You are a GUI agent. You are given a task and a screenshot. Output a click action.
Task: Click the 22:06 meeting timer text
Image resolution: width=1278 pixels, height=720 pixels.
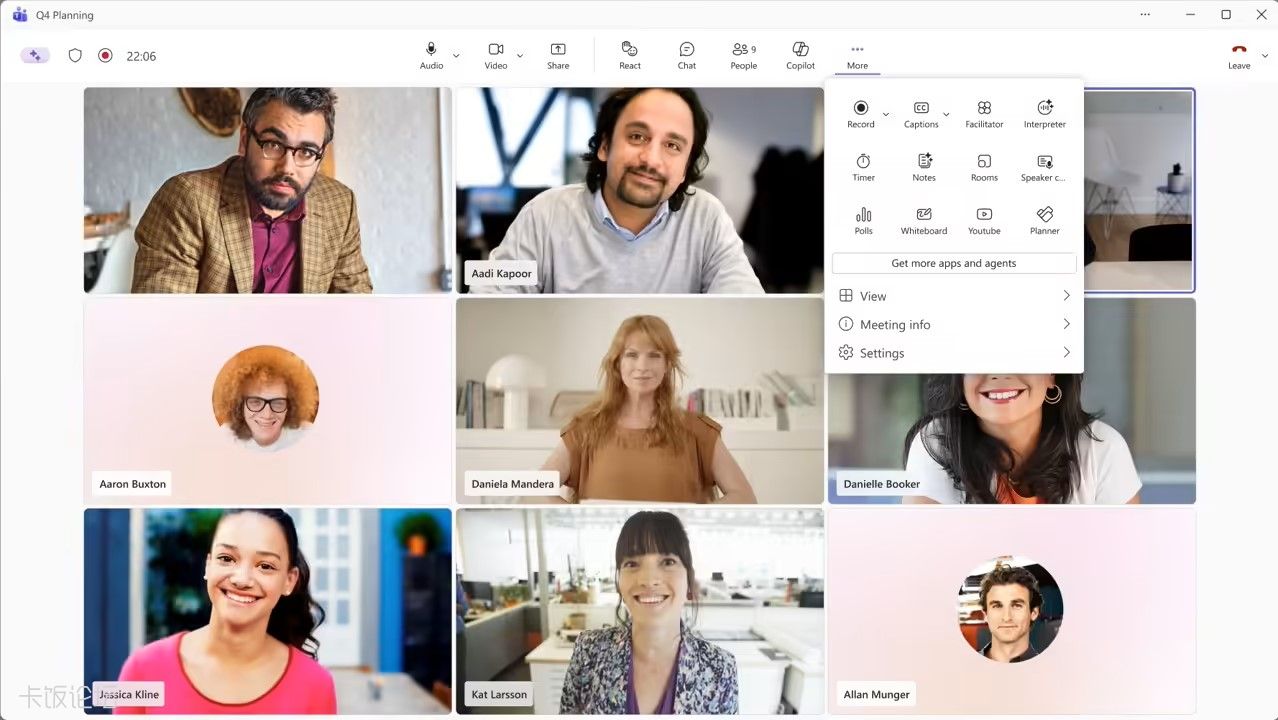[141, 56]
